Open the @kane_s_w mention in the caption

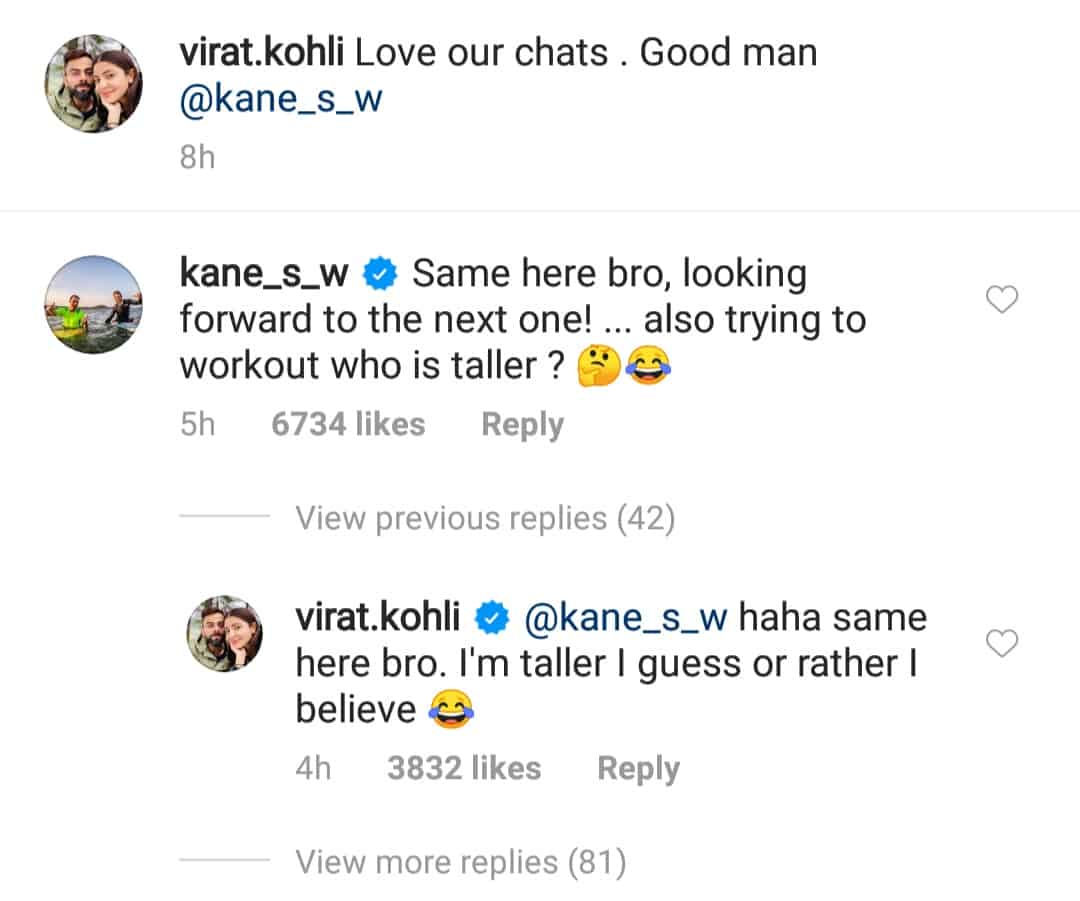(280, 100)
